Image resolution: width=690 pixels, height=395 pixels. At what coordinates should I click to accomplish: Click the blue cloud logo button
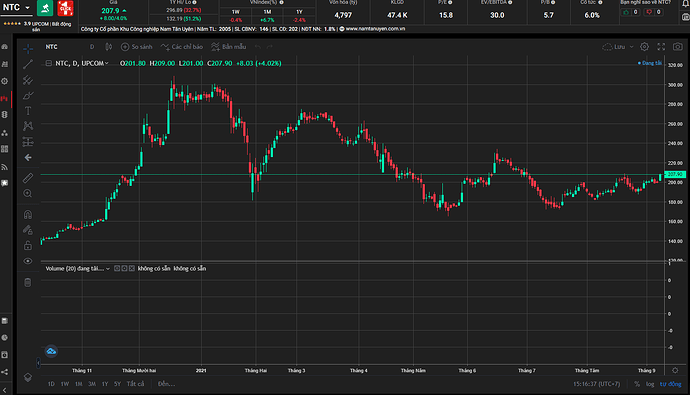(51, 351)
